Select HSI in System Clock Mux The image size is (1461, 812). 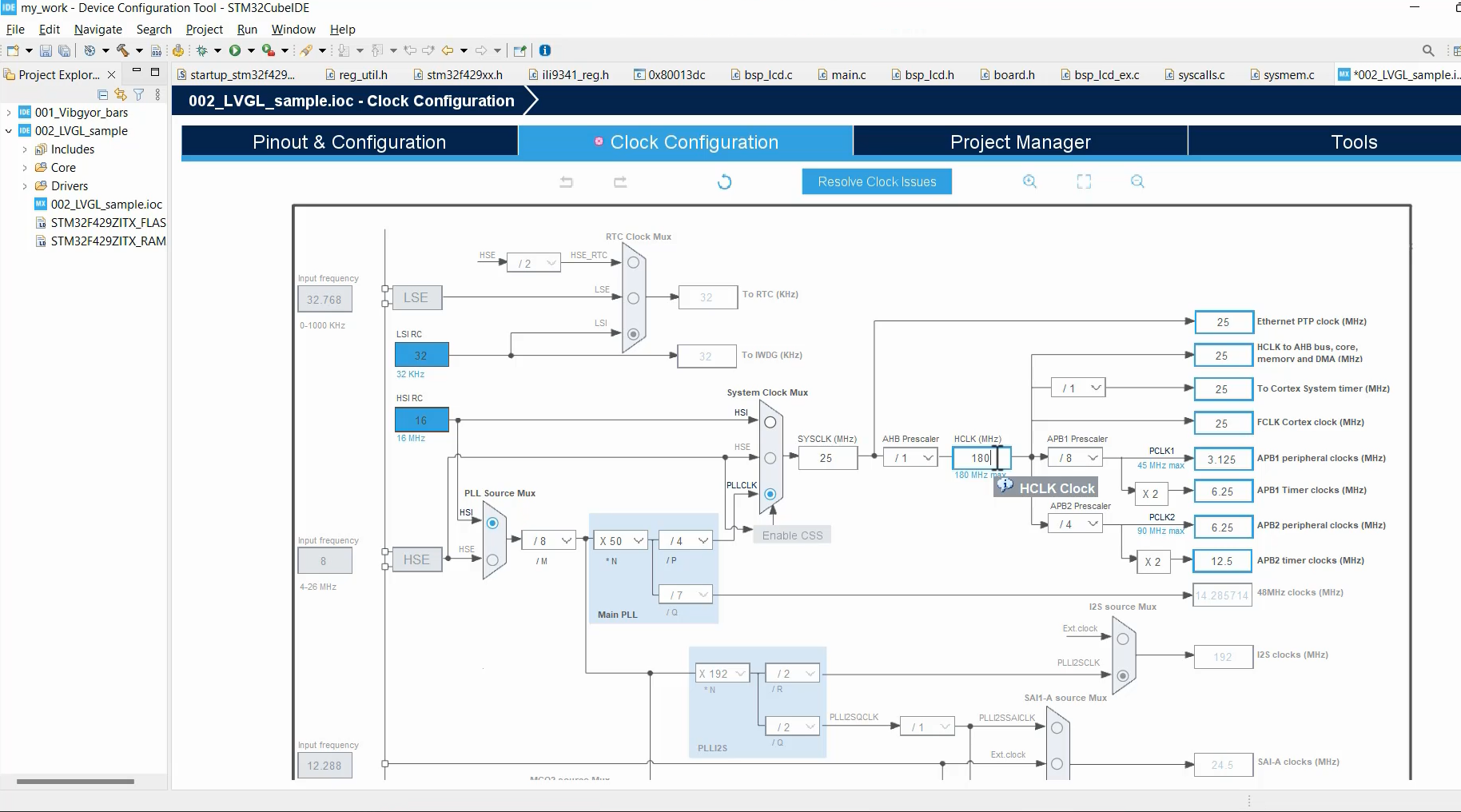770,422
